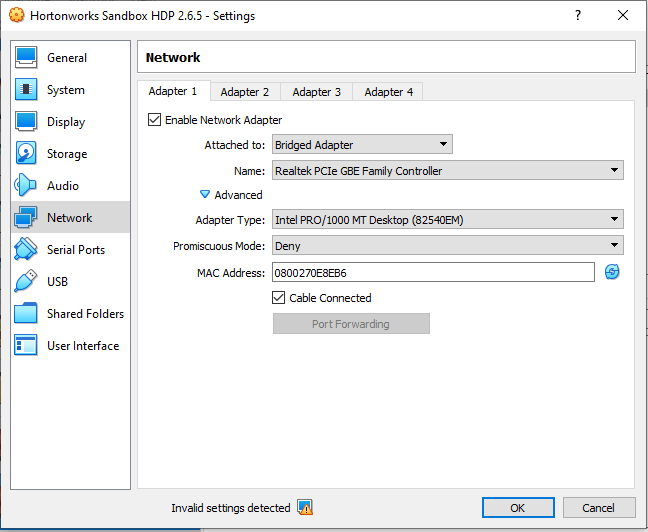Viewport: 648px width, 532px height.
Task: Uncheck the Cable Connected checkbox
Action: coord(279,298)
